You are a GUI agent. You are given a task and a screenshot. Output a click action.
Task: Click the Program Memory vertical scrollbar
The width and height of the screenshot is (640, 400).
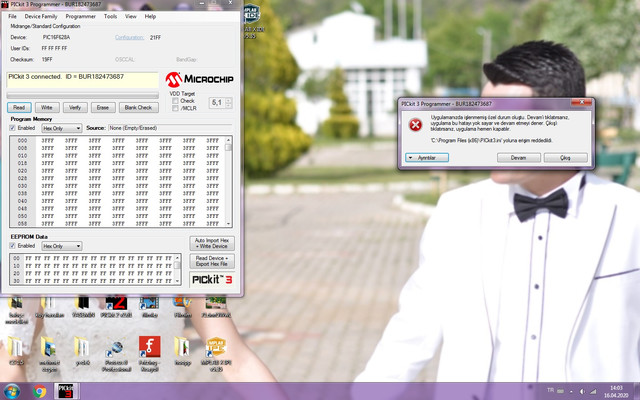pos(229,182)
